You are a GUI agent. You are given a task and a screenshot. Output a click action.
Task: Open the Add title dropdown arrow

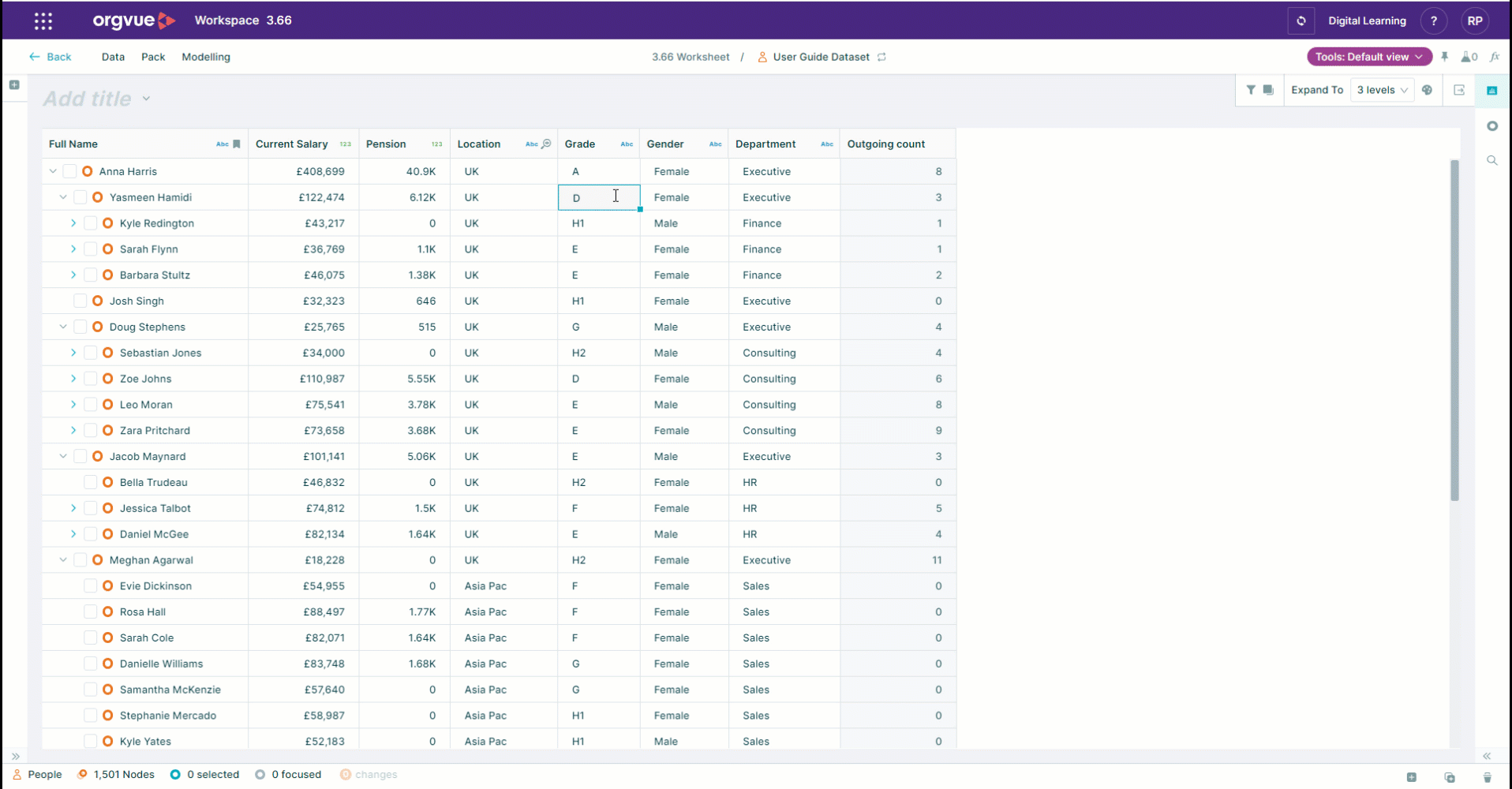point(146,99)
